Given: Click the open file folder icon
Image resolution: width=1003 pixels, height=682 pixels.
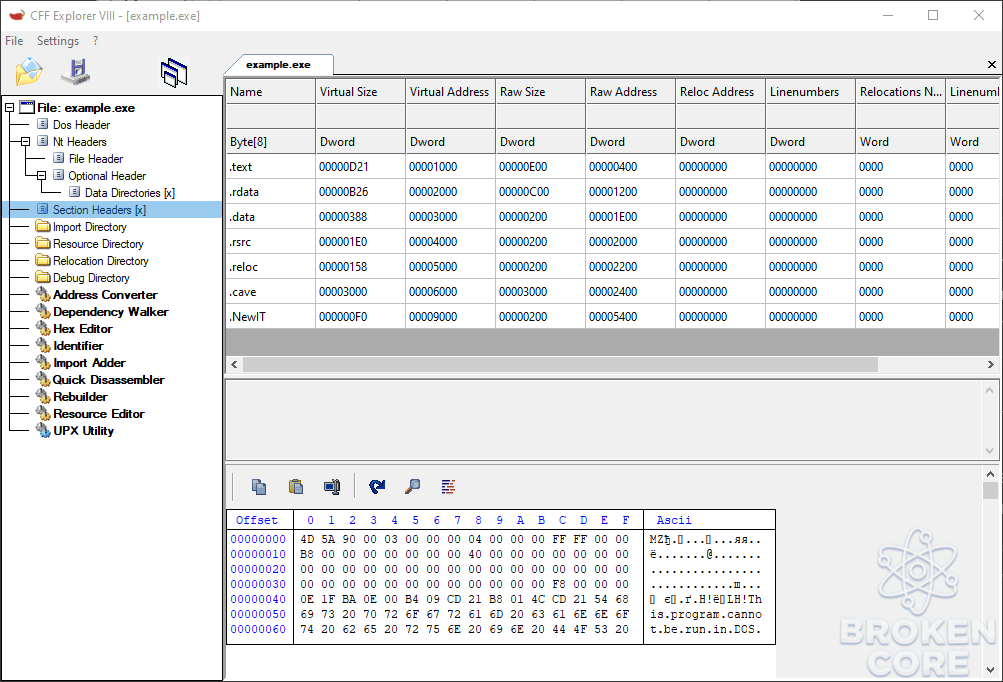Looking at the screenshot, I should (x=29, y=72).
